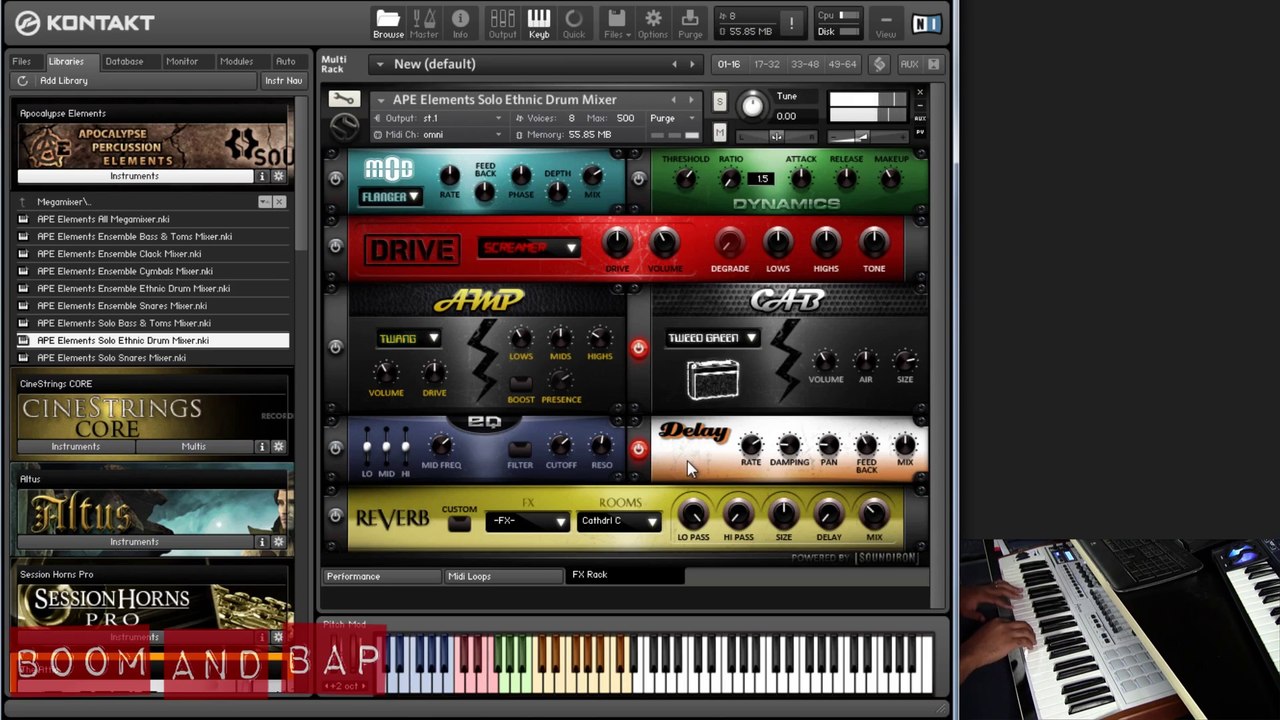Show the Info pane icon
The image size is (1280, 720).
pyautogui.click(x=460, y=23)
